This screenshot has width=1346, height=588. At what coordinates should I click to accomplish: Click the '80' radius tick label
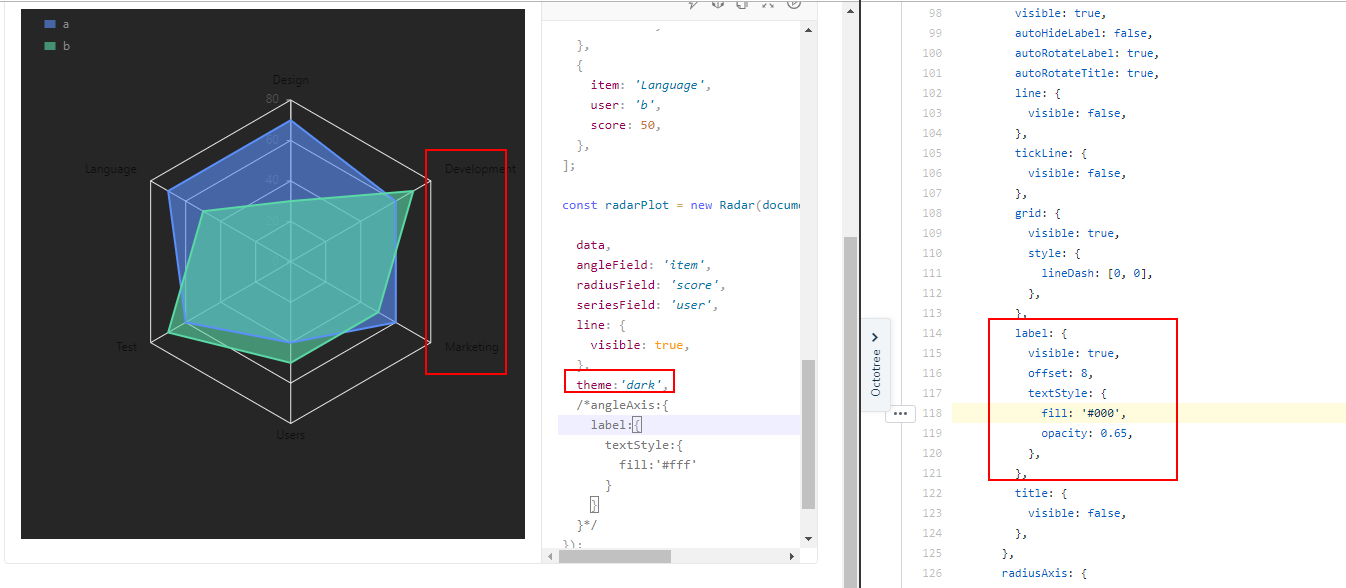click(x=272, y=98)
